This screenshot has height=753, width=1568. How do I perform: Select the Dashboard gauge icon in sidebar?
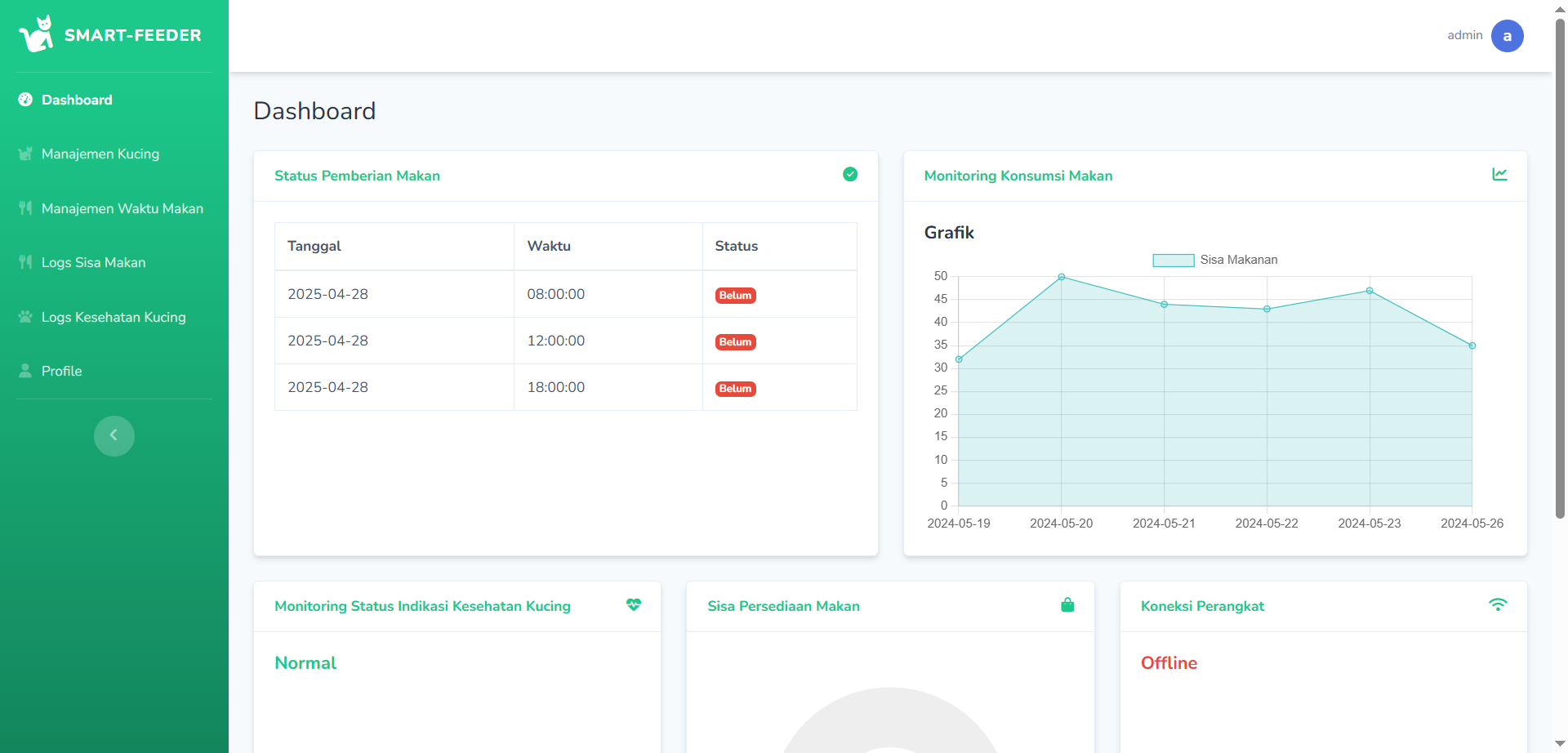24,100
